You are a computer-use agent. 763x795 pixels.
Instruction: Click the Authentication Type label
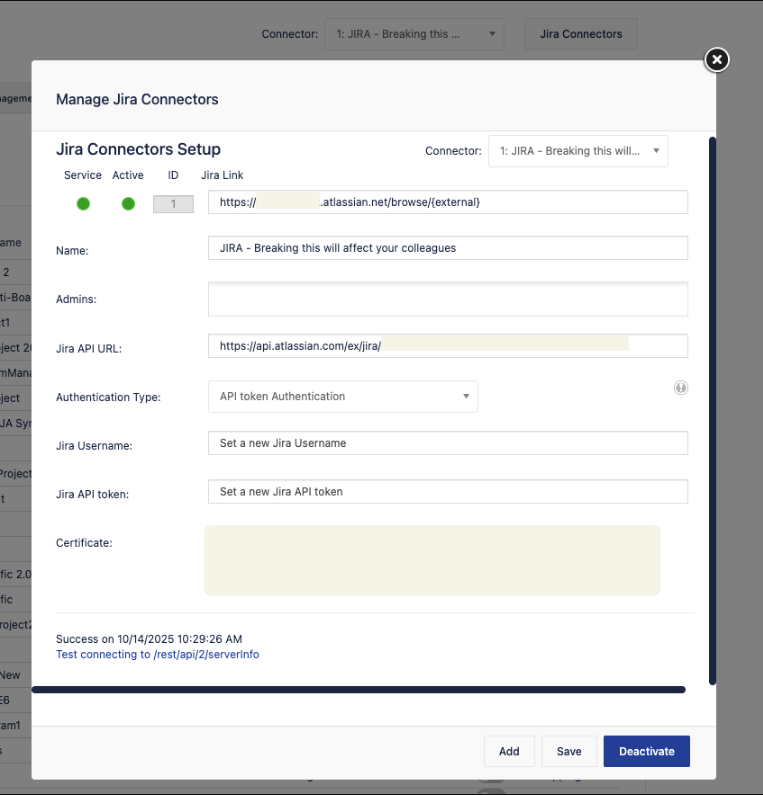(x=108, y=397)
